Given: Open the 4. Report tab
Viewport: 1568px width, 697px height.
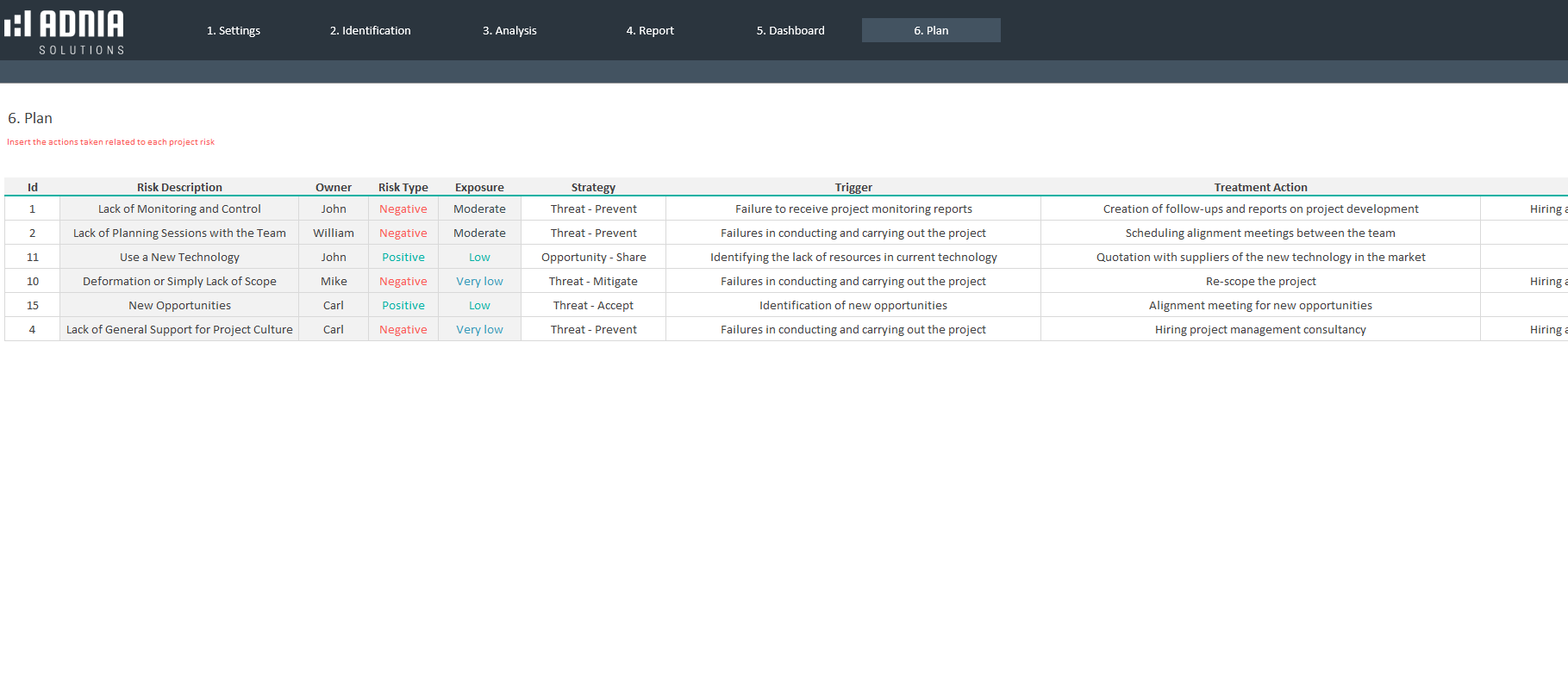Looking at the screenshot, I should click(650, 30).
